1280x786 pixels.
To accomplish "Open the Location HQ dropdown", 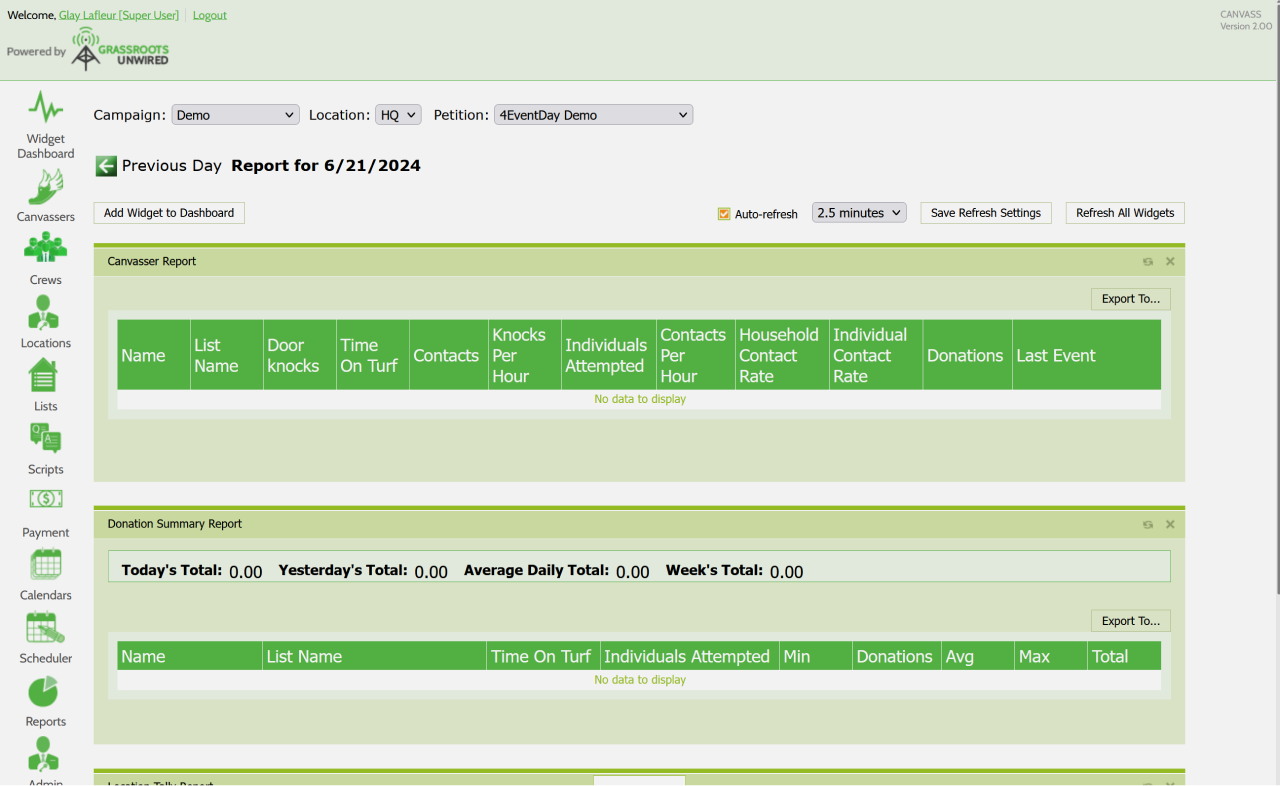I will pos(398,115).
